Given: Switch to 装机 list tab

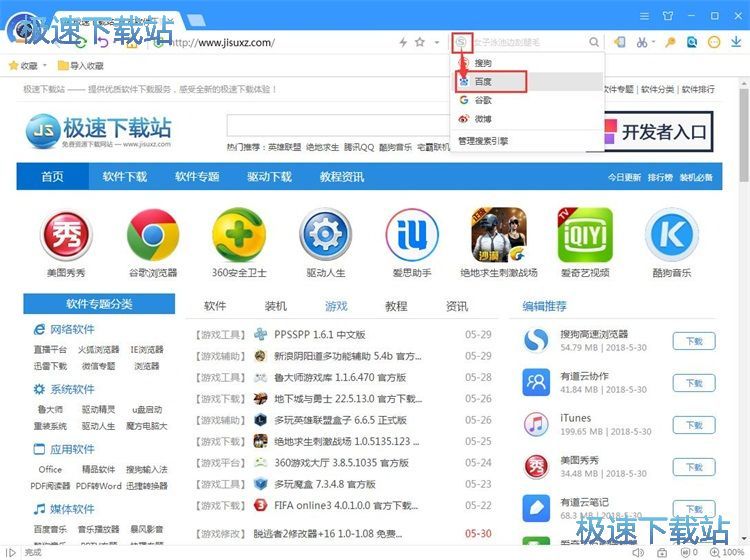Looking at the screenshot, I should [276, 306].
